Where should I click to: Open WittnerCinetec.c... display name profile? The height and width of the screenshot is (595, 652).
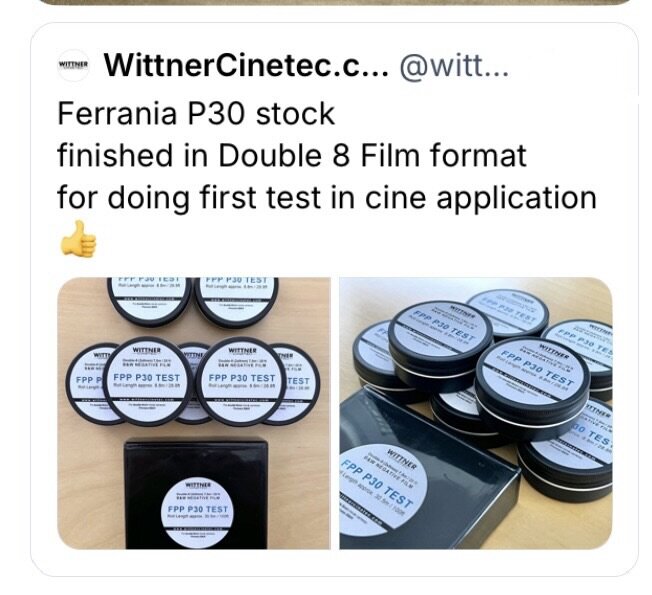tap(246, 65)
